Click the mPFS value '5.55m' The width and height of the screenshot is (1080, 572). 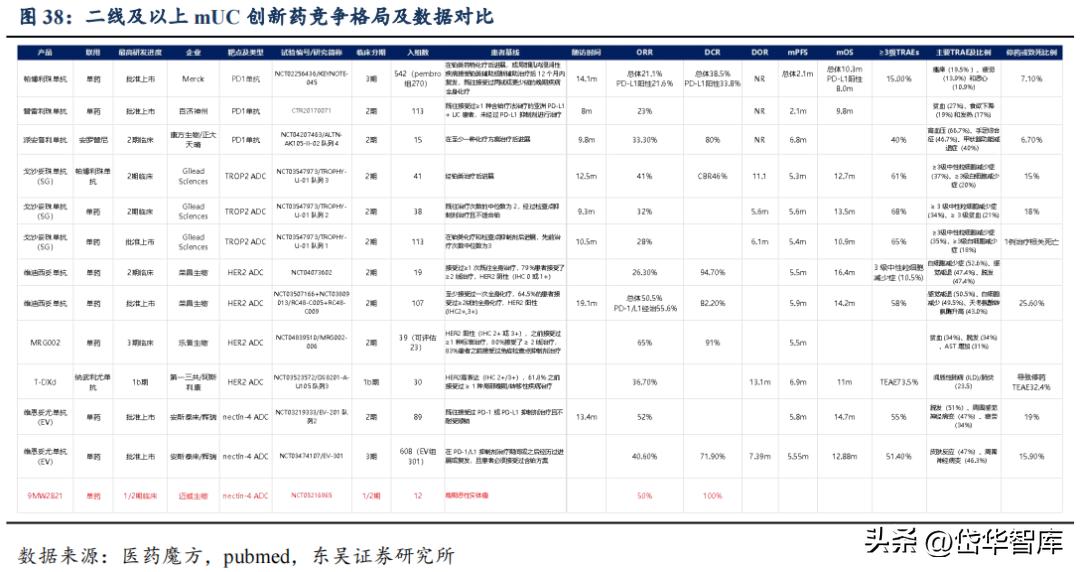click(x=798, y=456)
